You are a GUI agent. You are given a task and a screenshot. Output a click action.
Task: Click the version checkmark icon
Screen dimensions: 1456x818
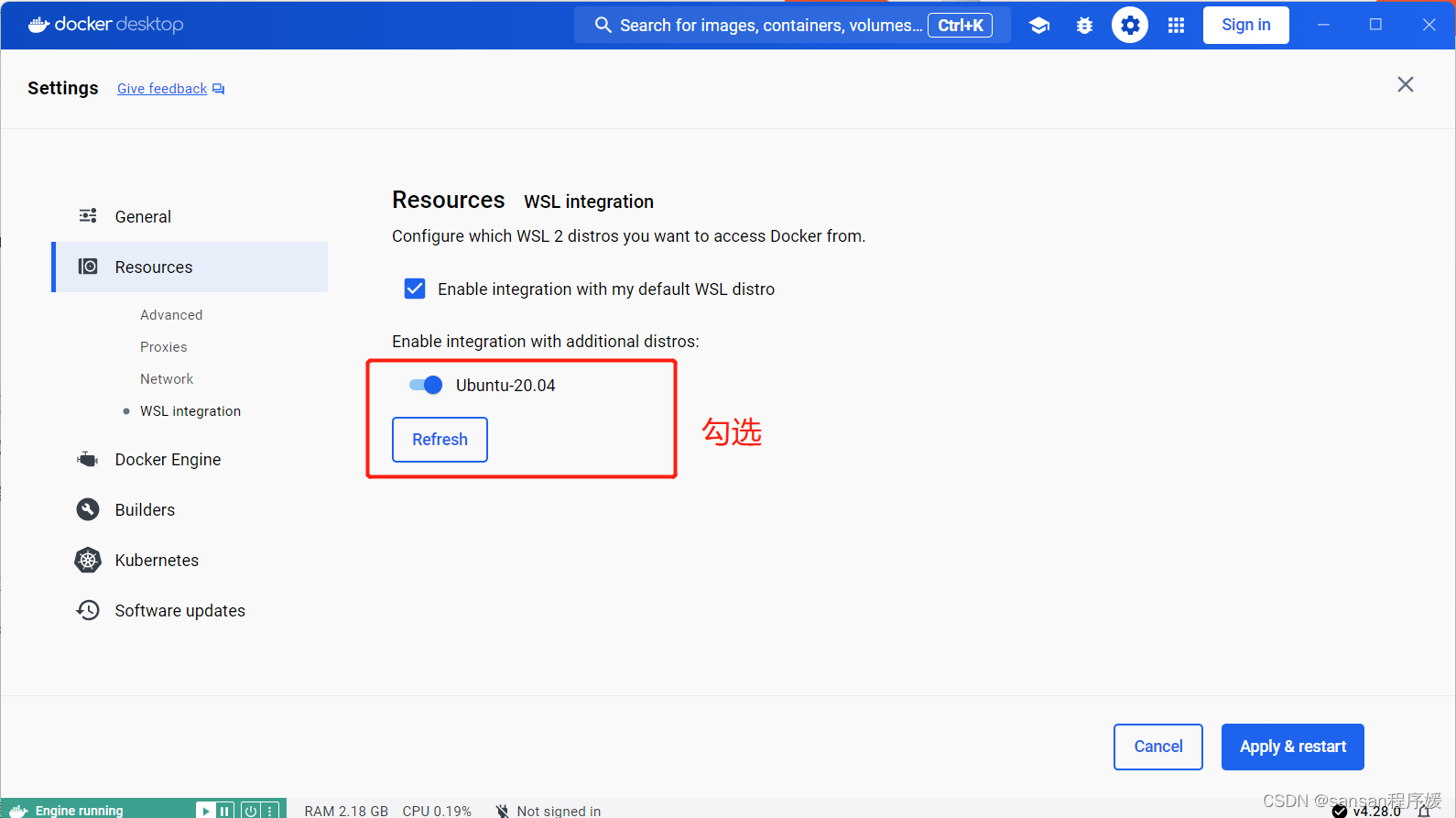tap(1340, 812)
